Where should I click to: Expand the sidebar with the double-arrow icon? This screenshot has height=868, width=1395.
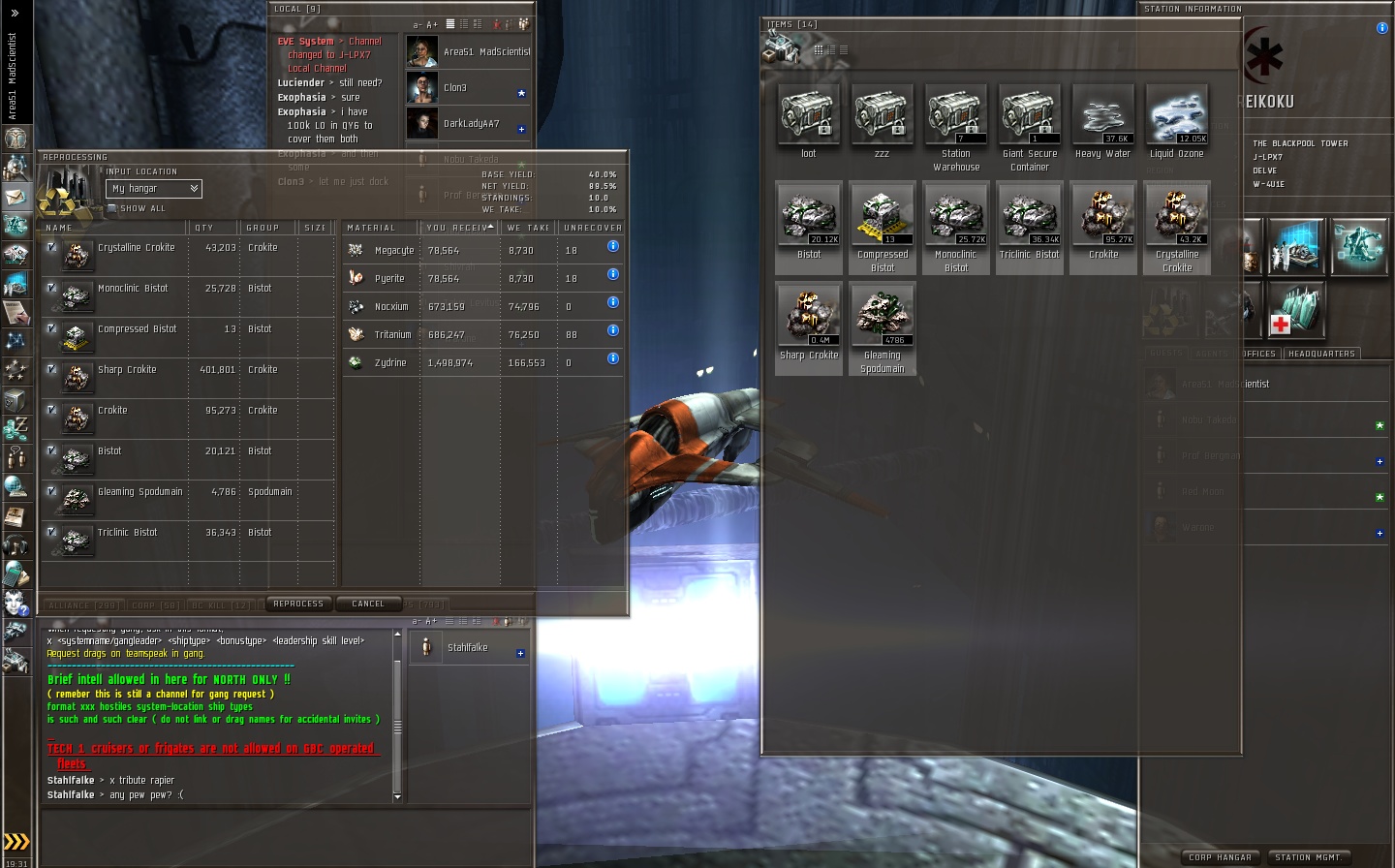click(15, 13)
